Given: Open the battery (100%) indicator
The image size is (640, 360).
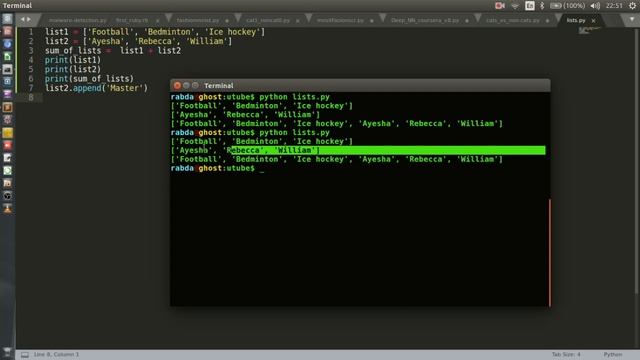Looking at the screenshot, I should (567, 6).
